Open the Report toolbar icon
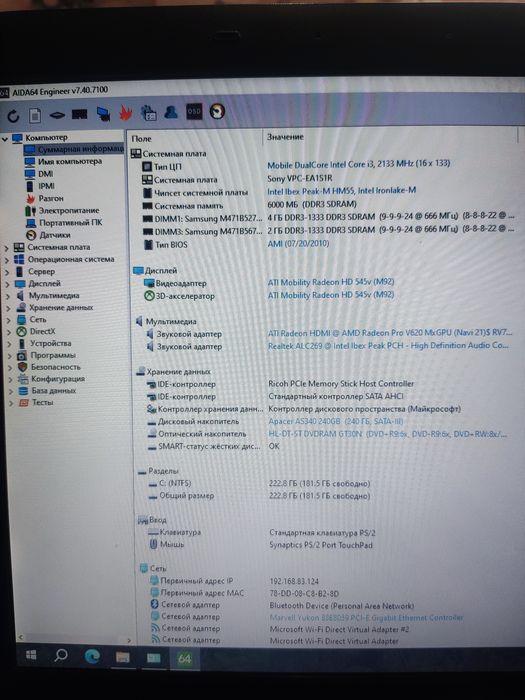 pos(35,116)
